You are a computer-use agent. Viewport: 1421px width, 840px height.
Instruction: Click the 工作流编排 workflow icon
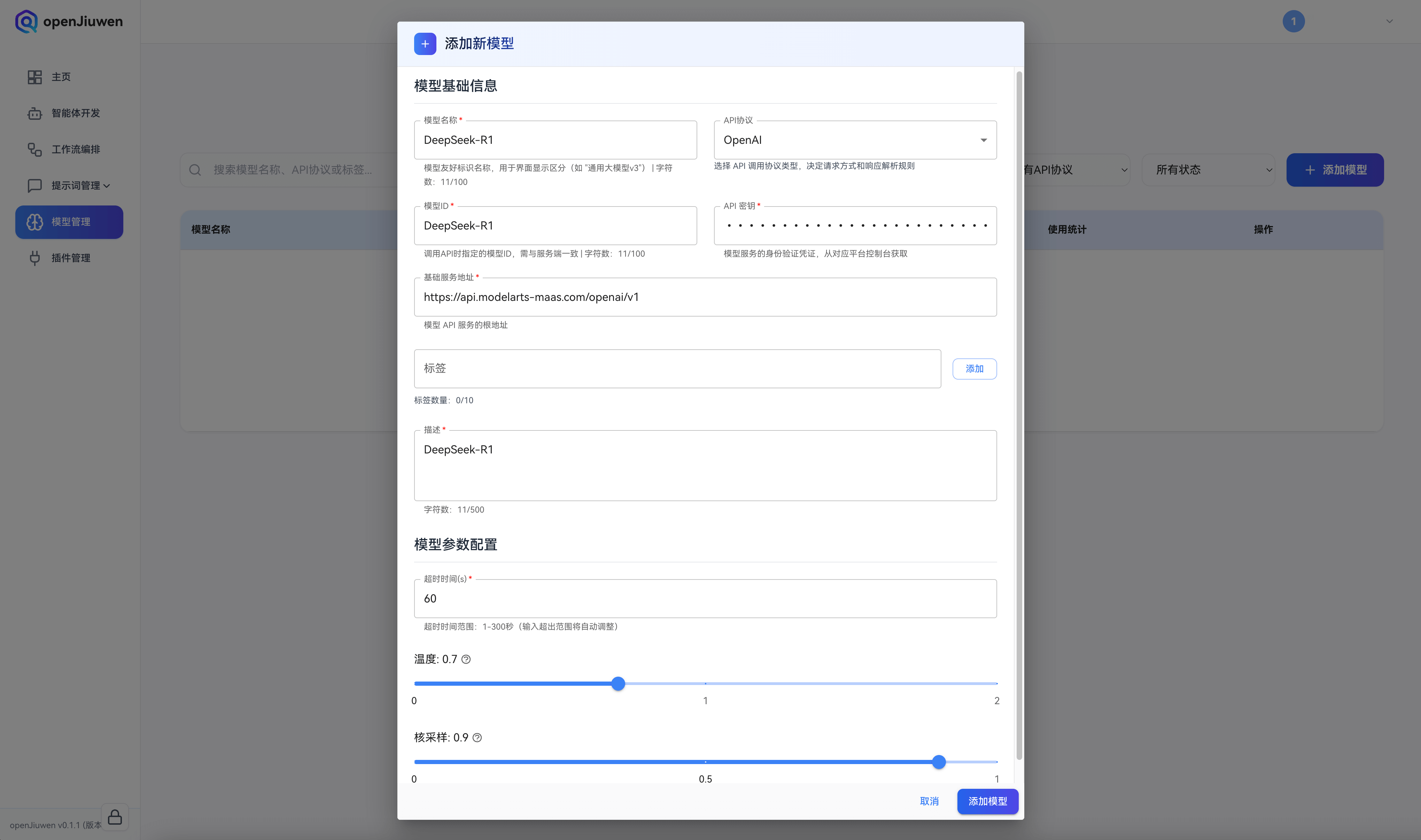tap(34, 149)
